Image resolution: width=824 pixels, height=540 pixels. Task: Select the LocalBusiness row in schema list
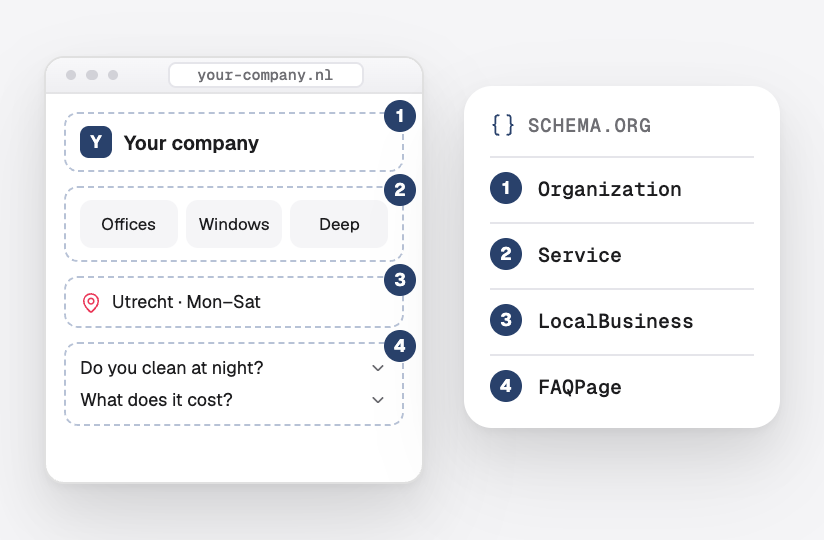pos(622,321)
